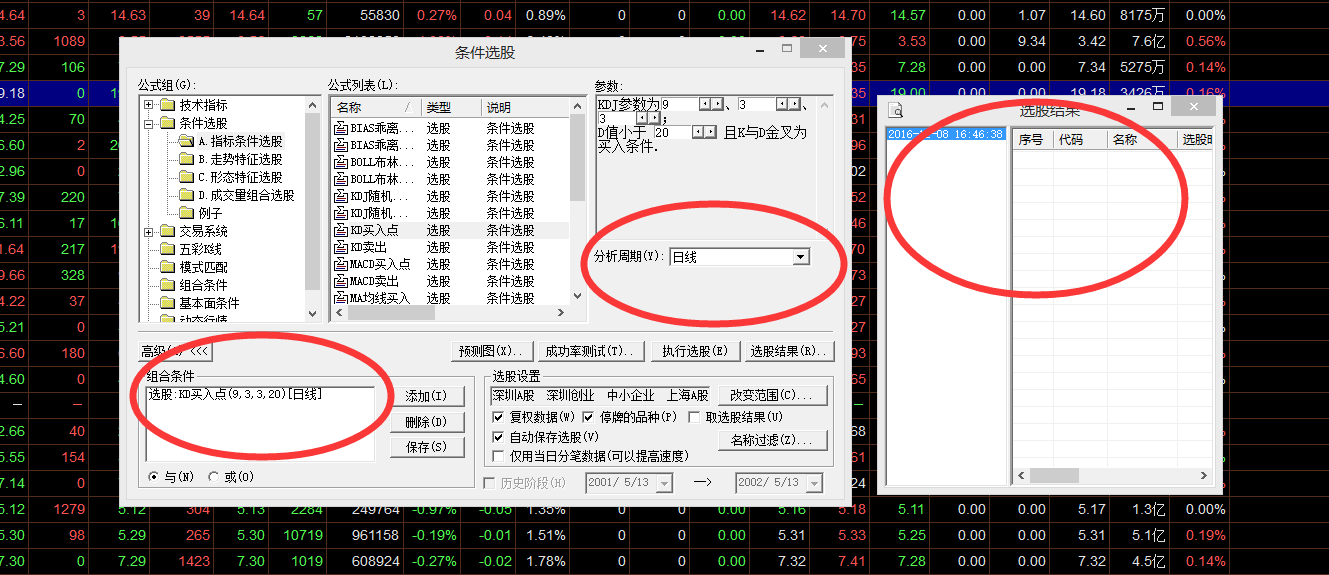
Task: Click the 改变范围 button
Action: click(772, 395)
